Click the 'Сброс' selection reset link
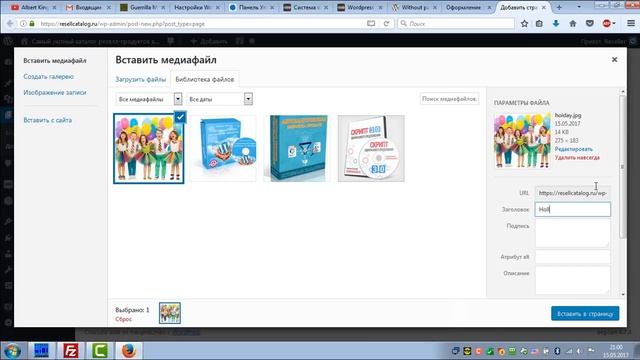The image size is (640, 360). pyautogui.click(x=123, y=319)
